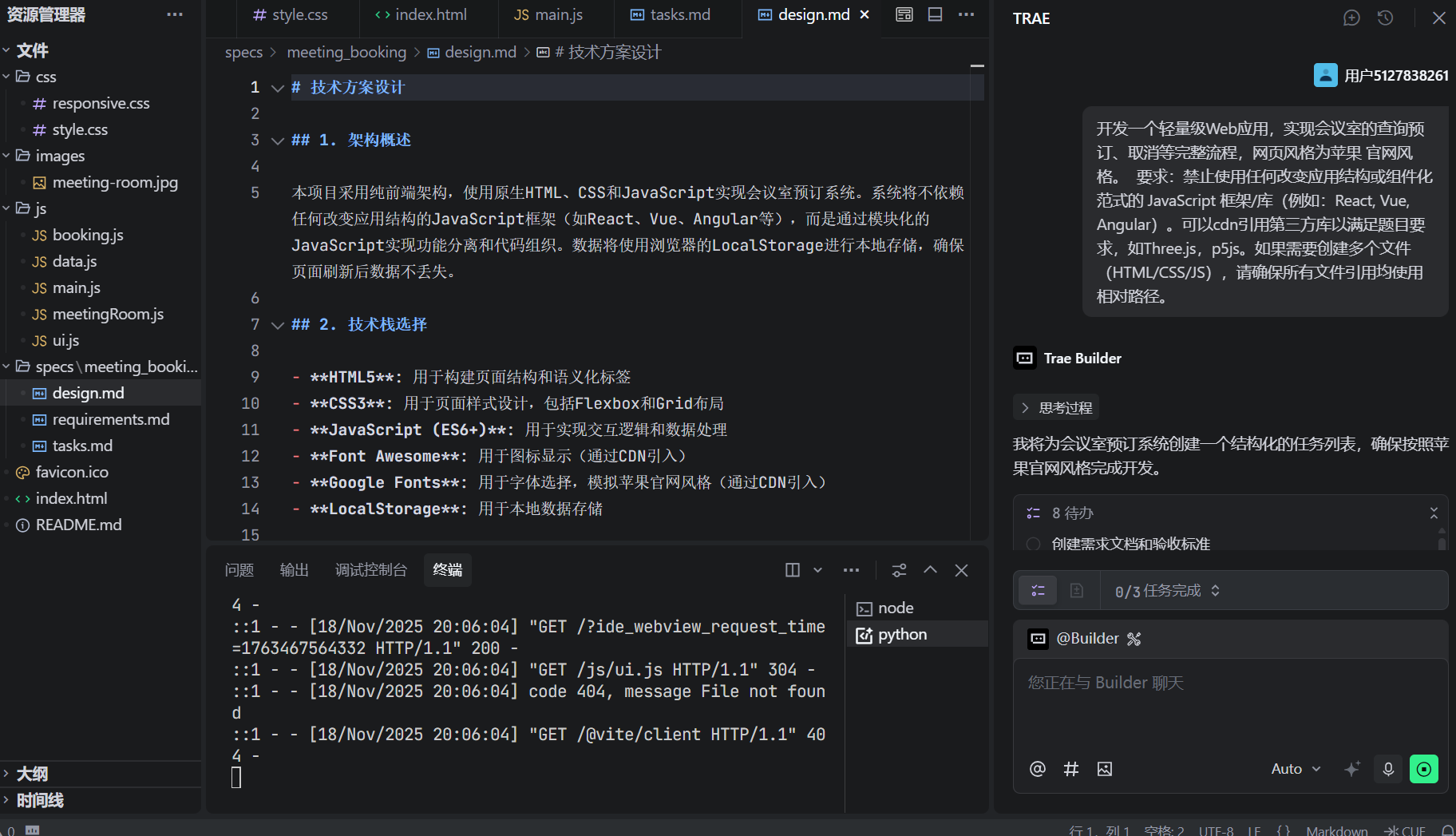Click the todo list scrollbar
This screenshot has width=1456, height=836.
point(1442,540)
